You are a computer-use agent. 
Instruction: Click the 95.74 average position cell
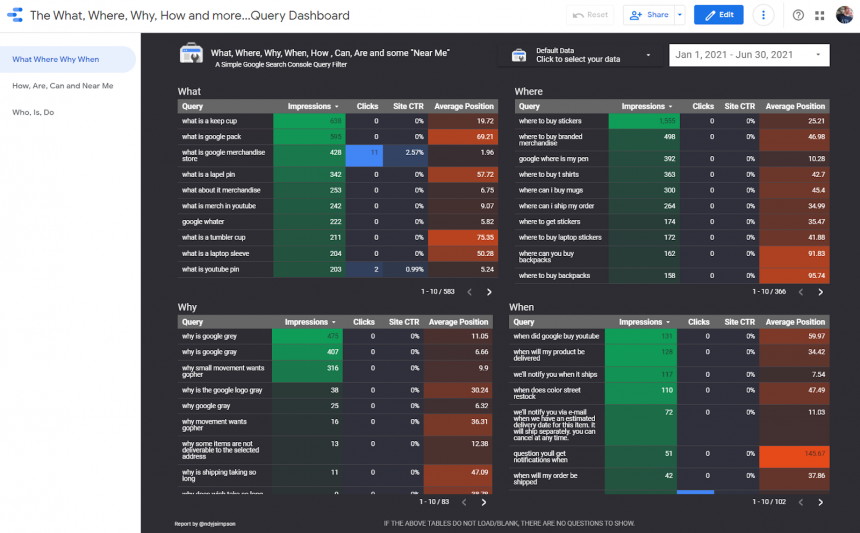pos(794,276)
